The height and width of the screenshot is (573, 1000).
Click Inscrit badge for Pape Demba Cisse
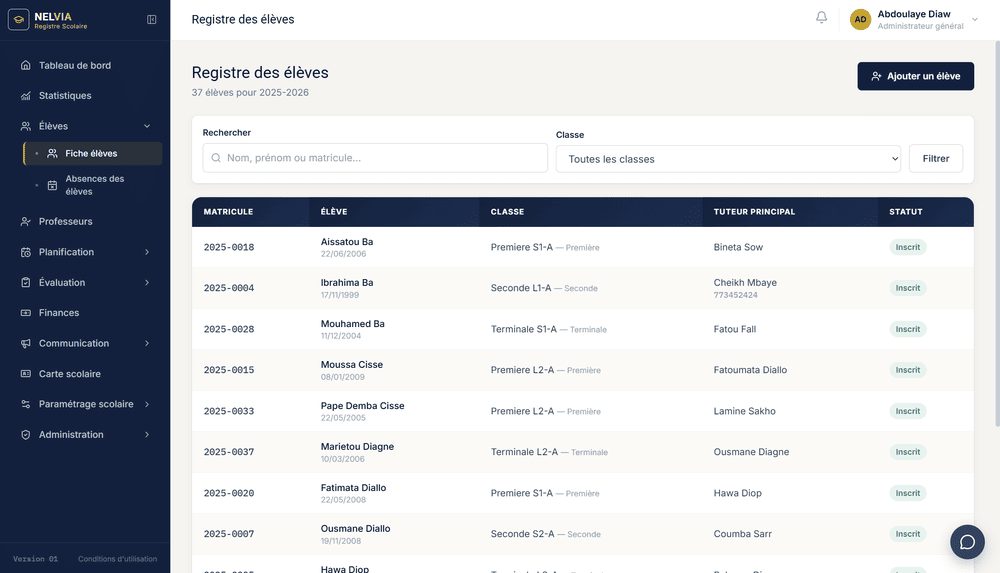[908, 412]
